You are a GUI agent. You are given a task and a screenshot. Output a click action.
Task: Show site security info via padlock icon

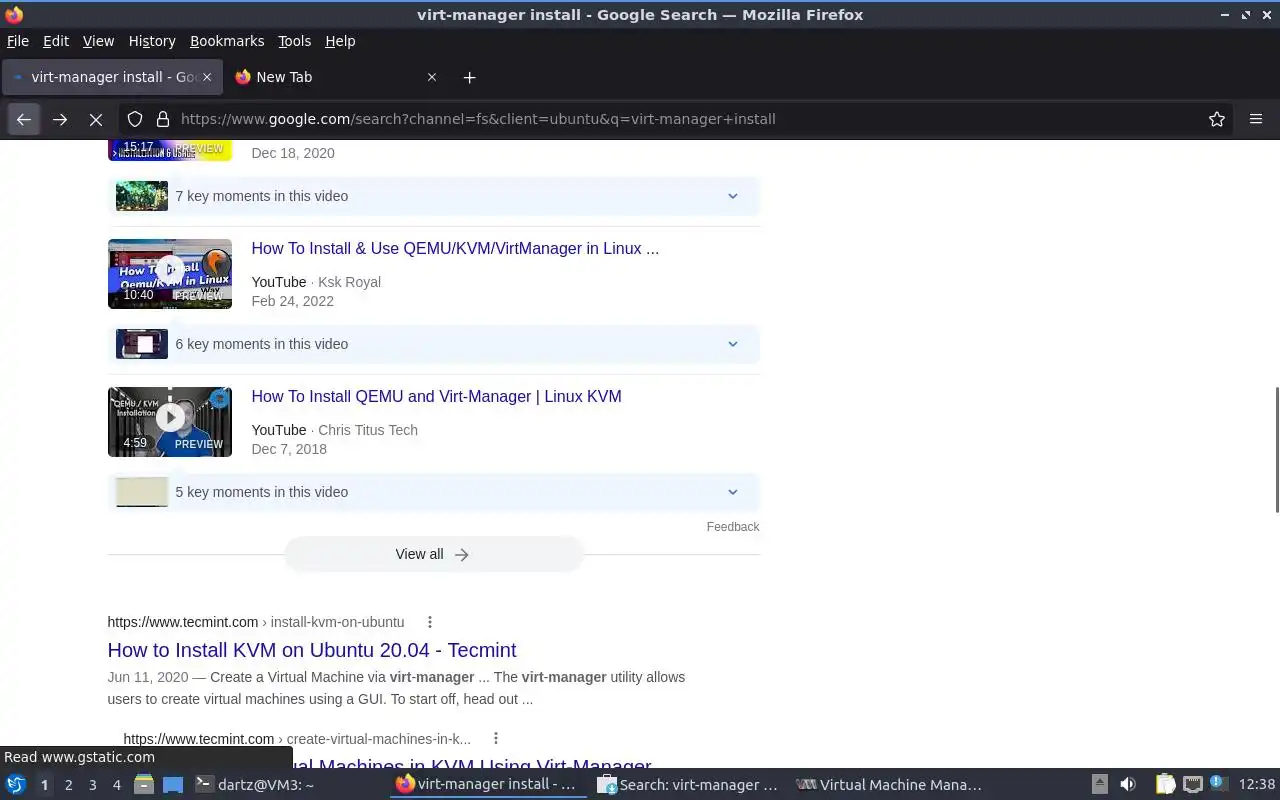163,119
